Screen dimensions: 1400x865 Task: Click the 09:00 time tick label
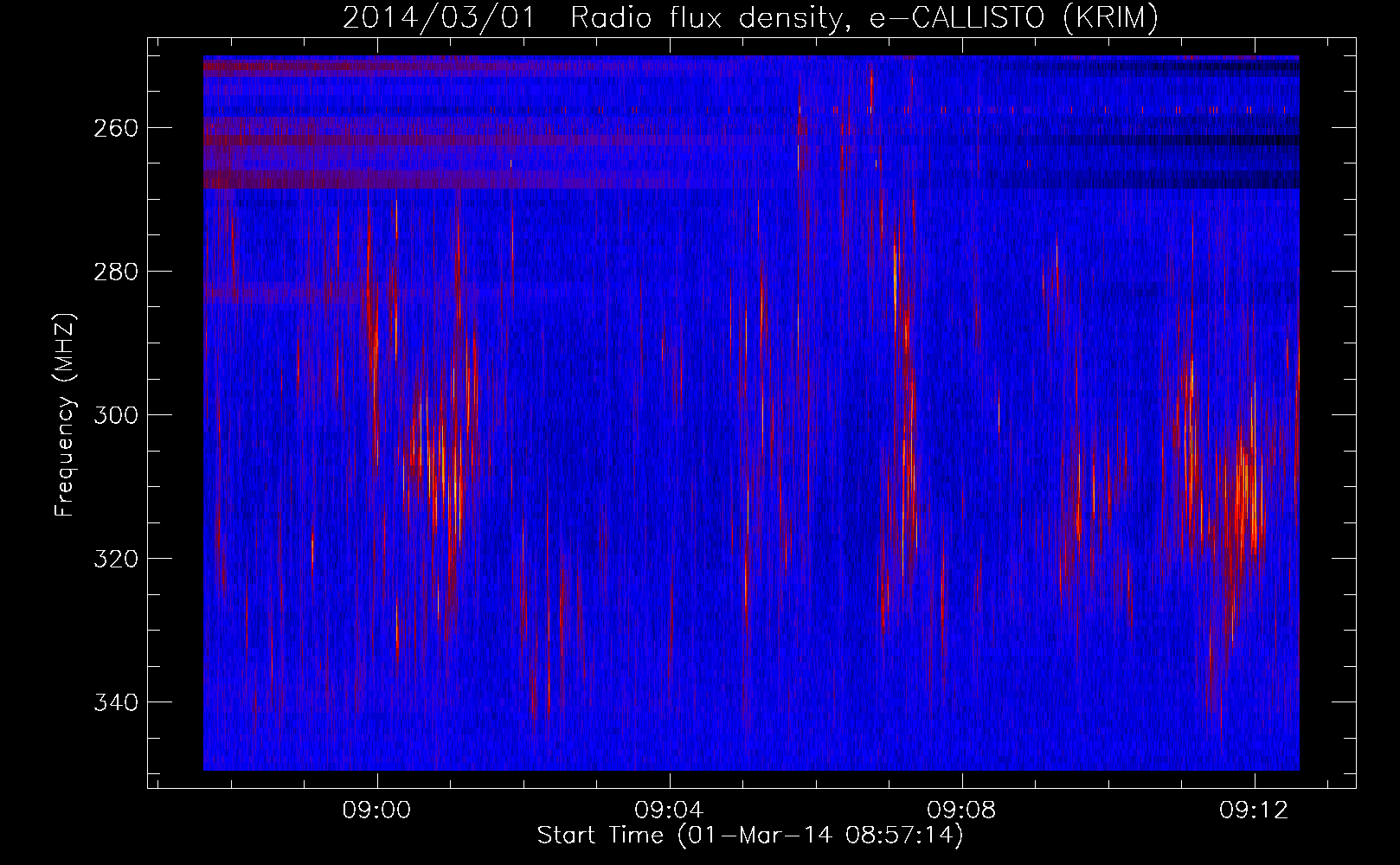pos(377,811)
